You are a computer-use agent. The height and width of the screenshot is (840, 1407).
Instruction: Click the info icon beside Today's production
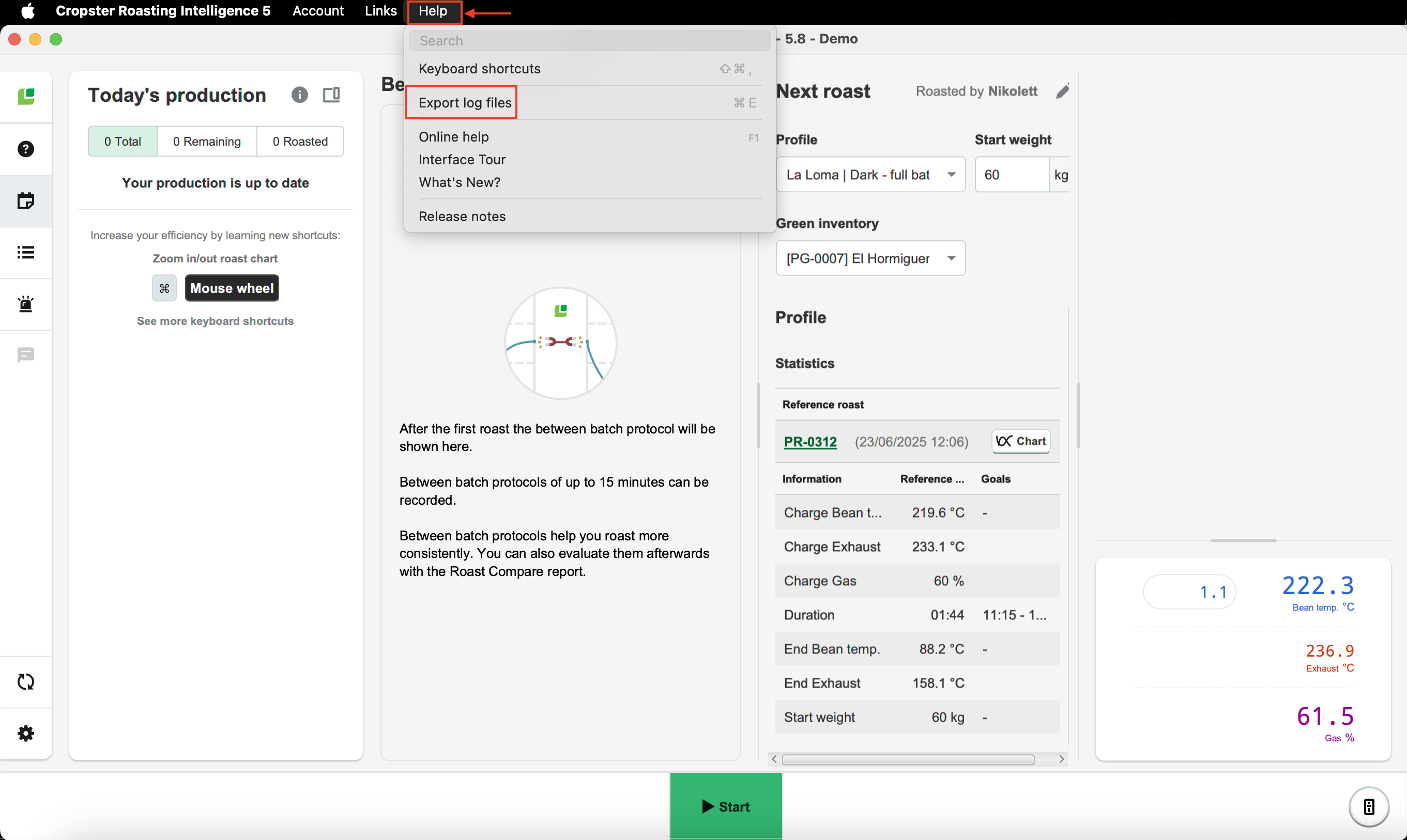tap(299, 95)
